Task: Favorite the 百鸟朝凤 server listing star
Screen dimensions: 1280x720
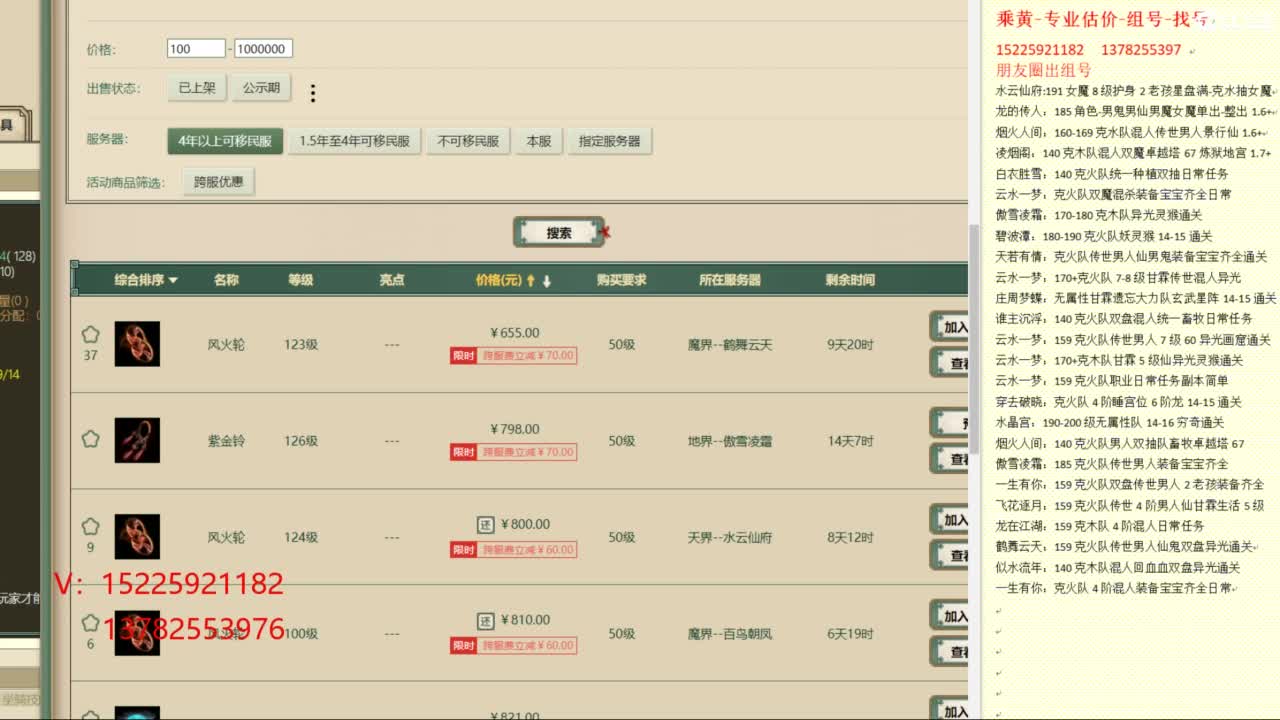Action: click(x=90, y=622)
